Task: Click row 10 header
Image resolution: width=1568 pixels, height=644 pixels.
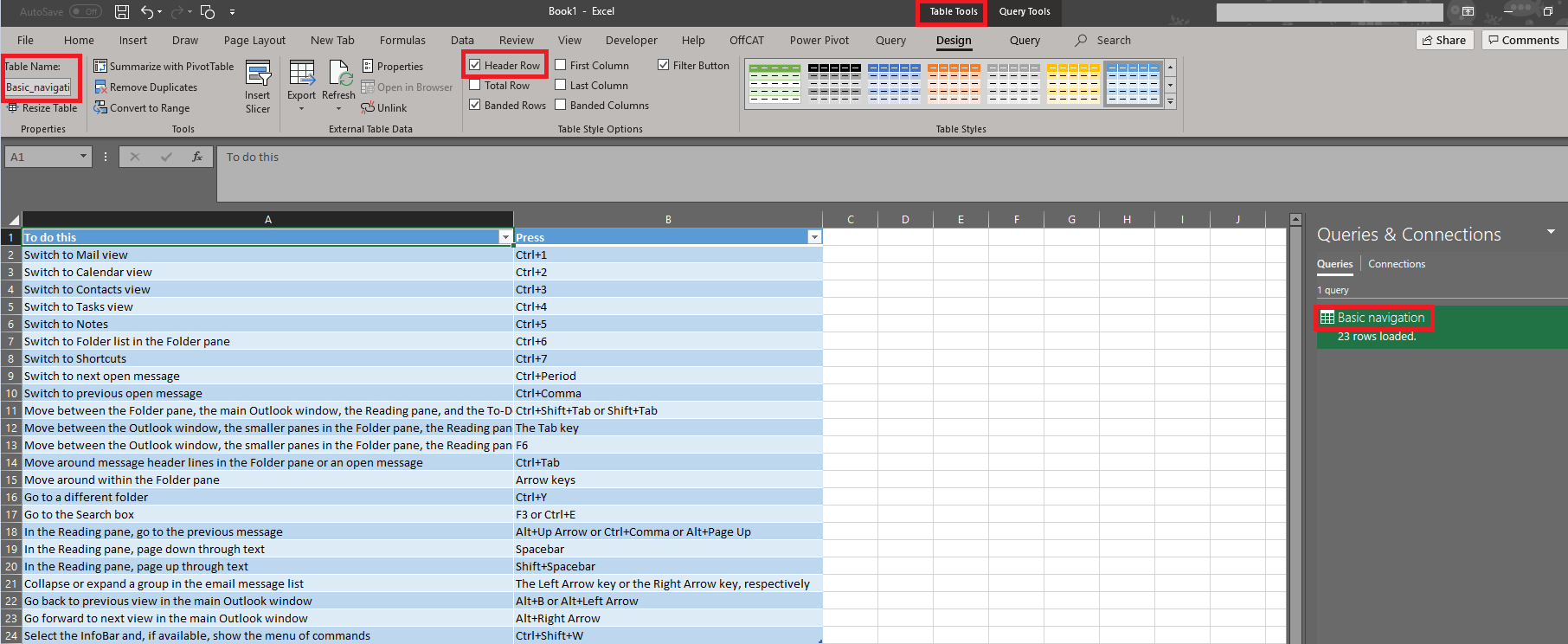Action: click(11, 393)
